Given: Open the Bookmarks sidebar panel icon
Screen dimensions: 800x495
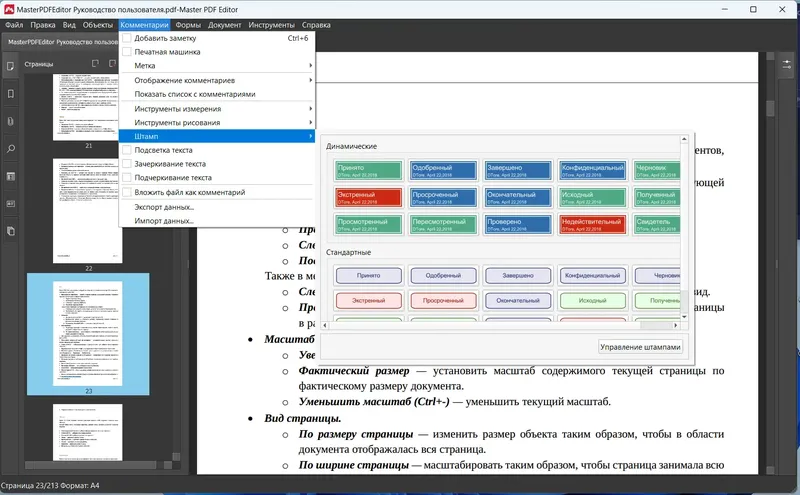Looking at the screenshot, I should pos(10,94).
